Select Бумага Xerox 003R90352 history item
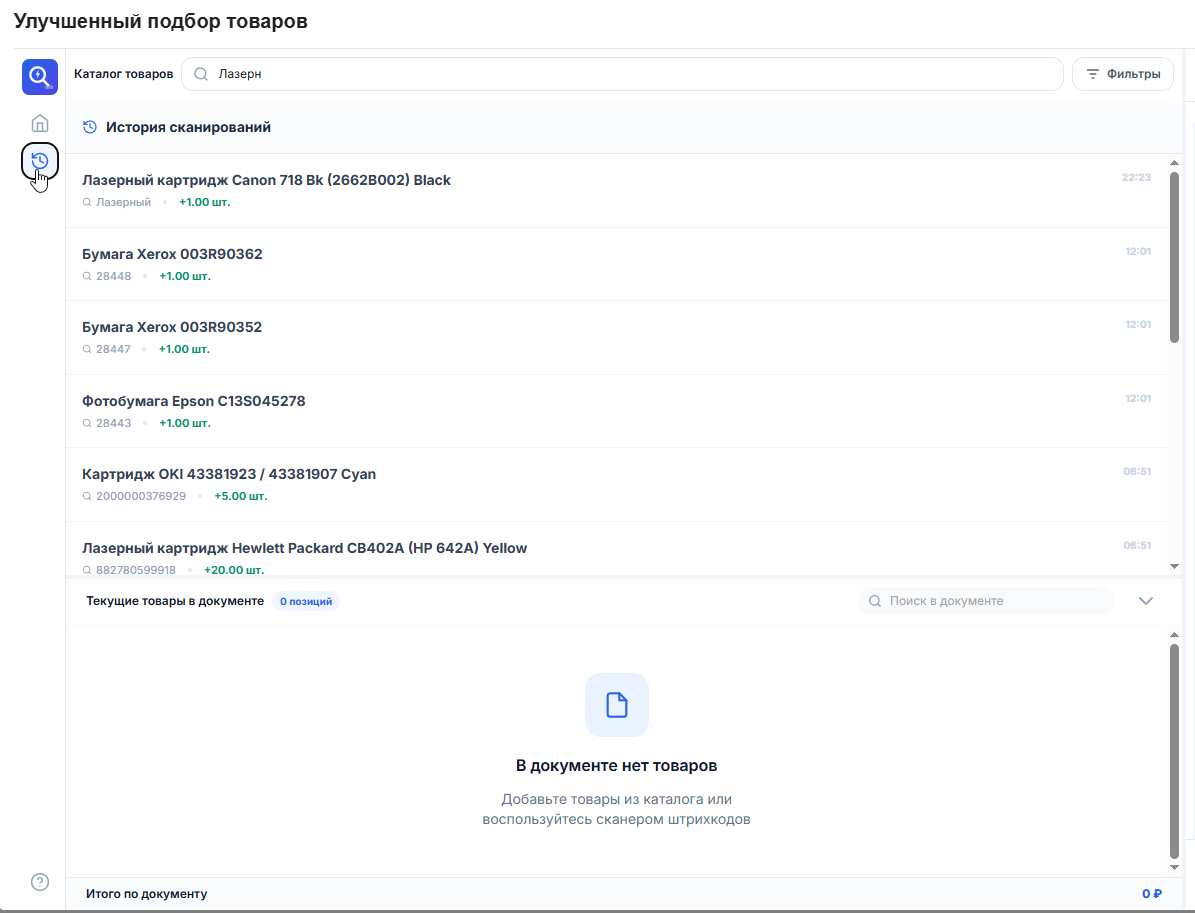Screen dimensions: 1195x913 (617, 338)
